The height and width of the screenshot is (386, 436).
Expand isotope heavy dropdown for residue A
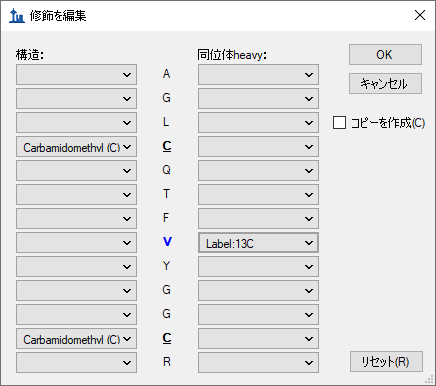click(258, 75)
